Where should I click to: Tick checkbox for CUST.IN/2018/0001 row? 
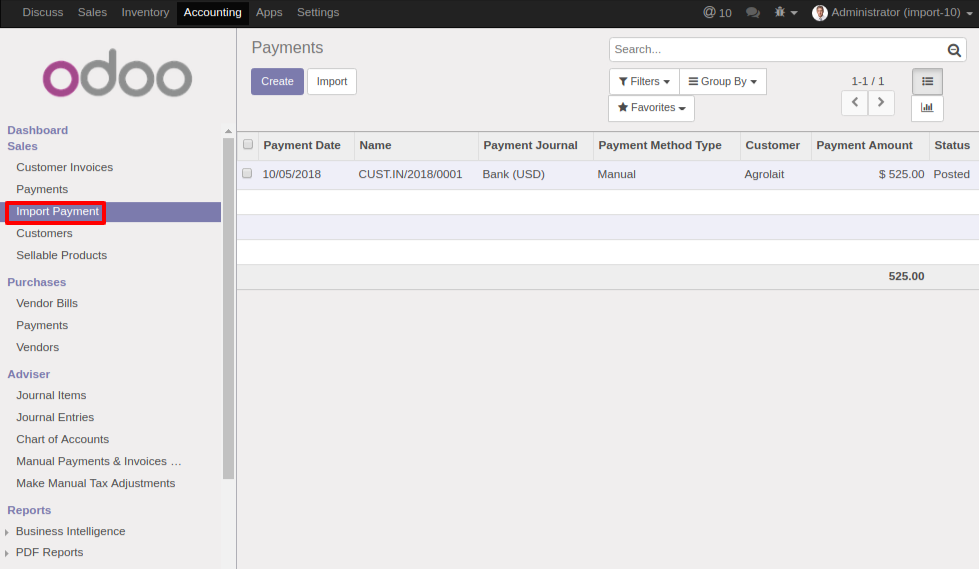(248, 174)
